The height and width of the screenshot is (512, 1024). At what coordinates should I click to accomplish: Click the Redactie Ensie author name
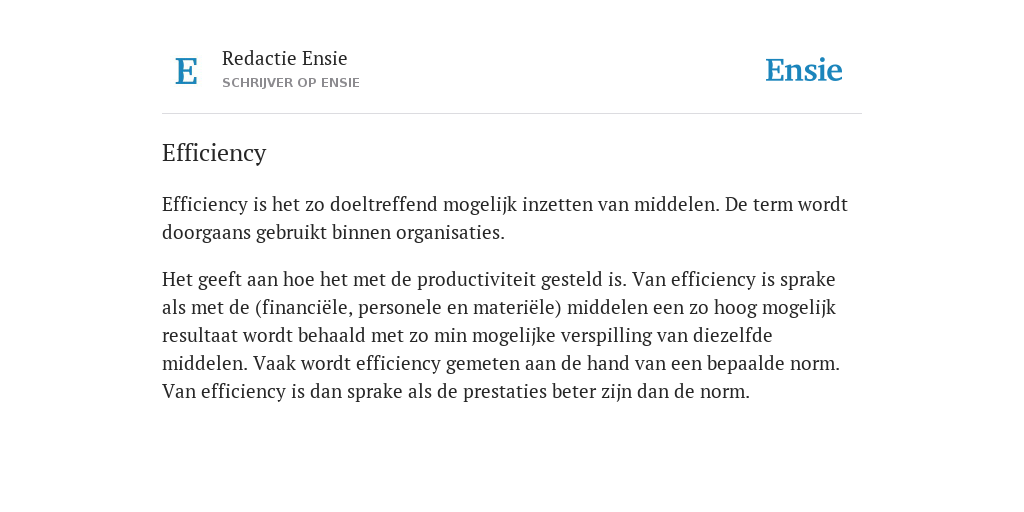click(285, 58)
